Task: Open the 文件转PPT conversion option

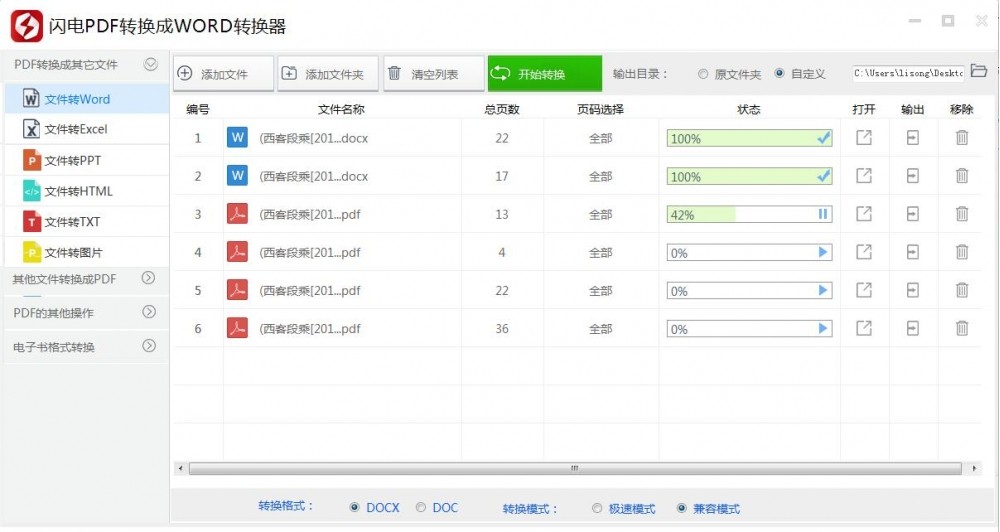Action: [x=72, y=160]
